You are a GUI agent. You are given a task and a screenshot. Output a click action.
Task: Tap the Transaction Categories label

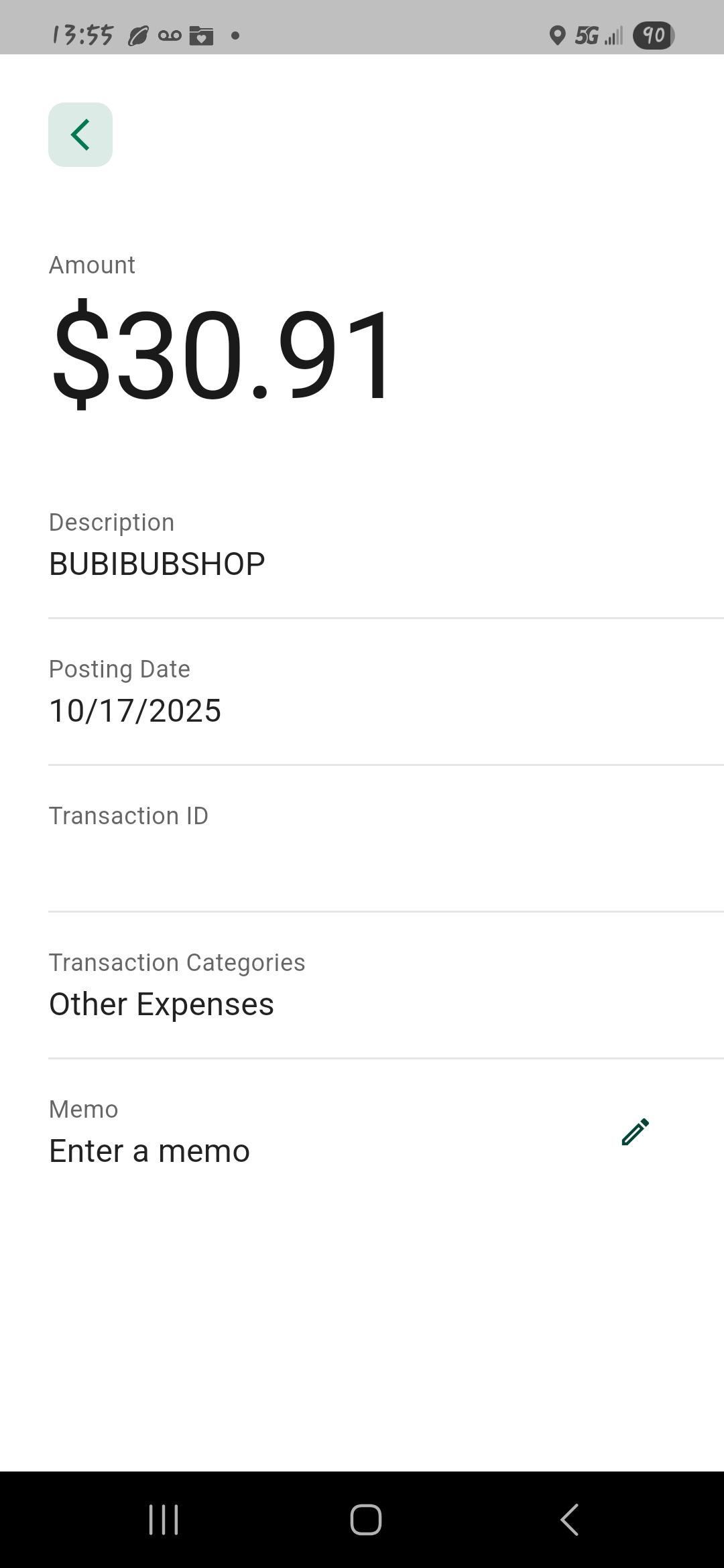(177, 963)
